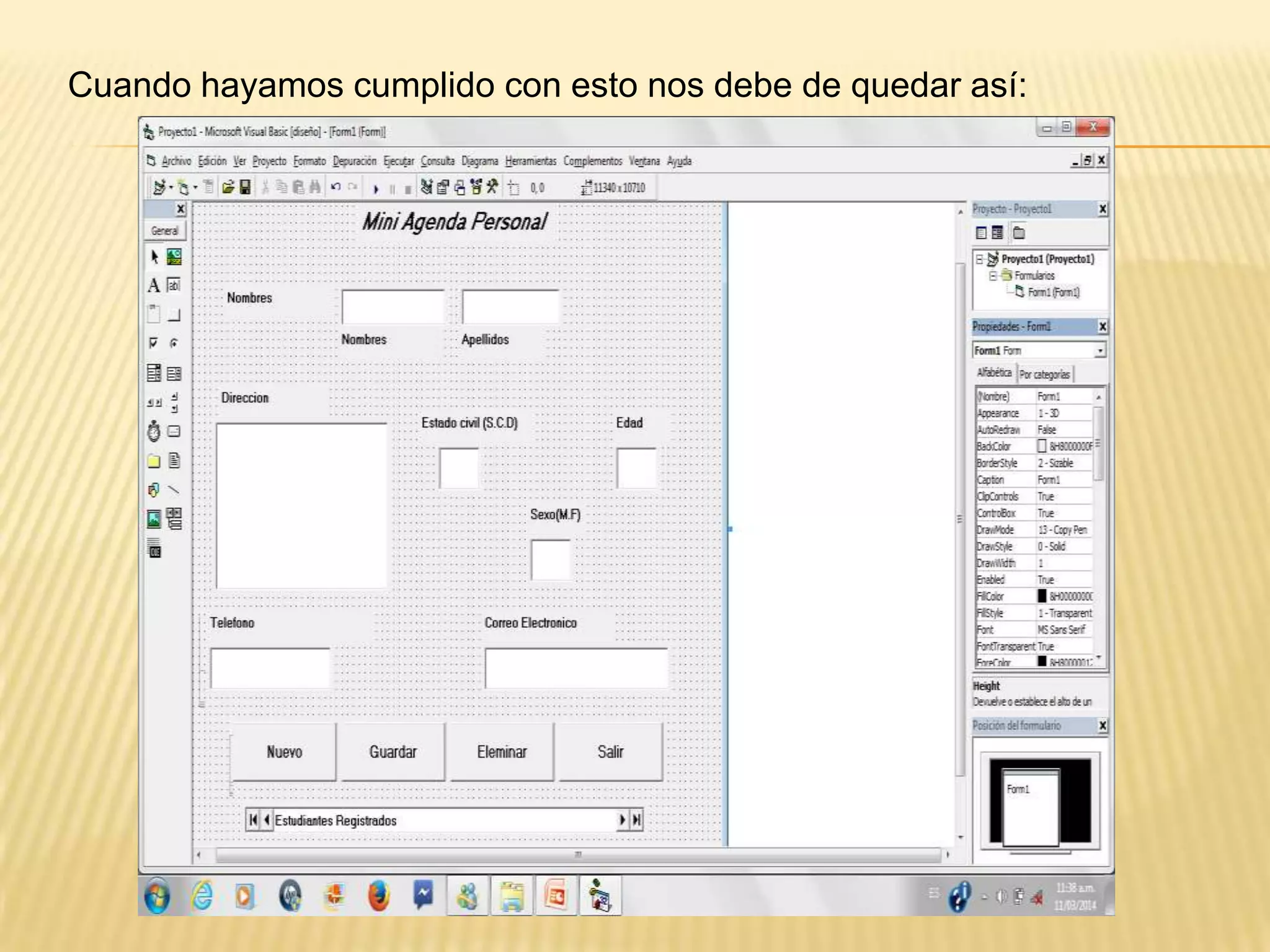The width and height of the screenshot is (1270, 952).
Task: Click the Nuevo button on form
Action: [x=284, y=752]
